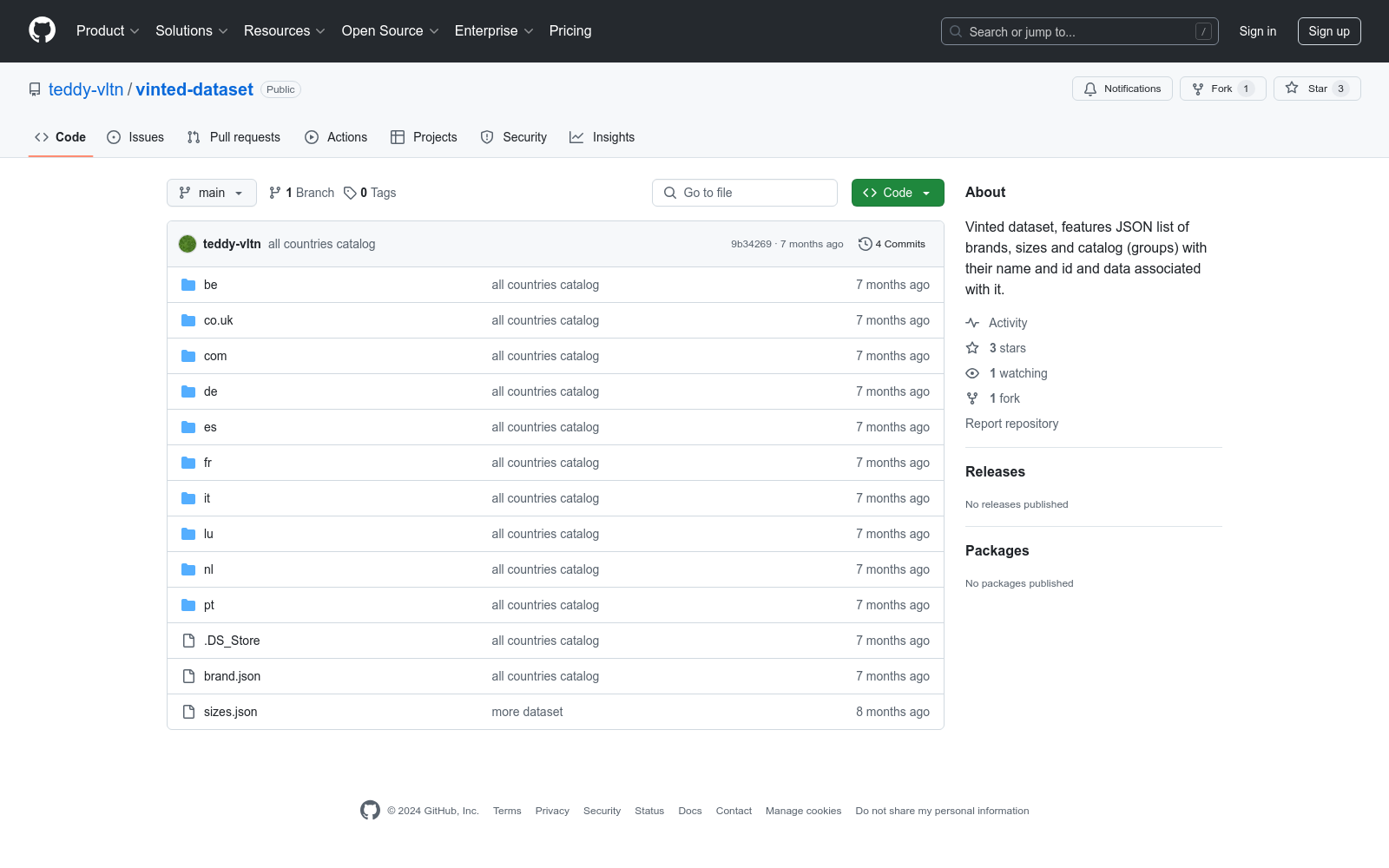Open the teddy-vltn owner profile link

(x=86, y=89)
